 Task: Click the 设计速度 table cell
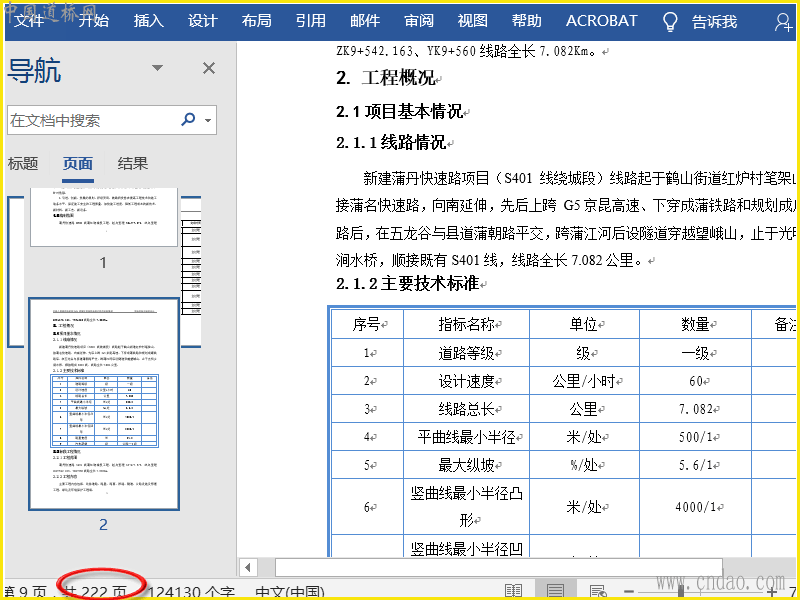(466, 381)
